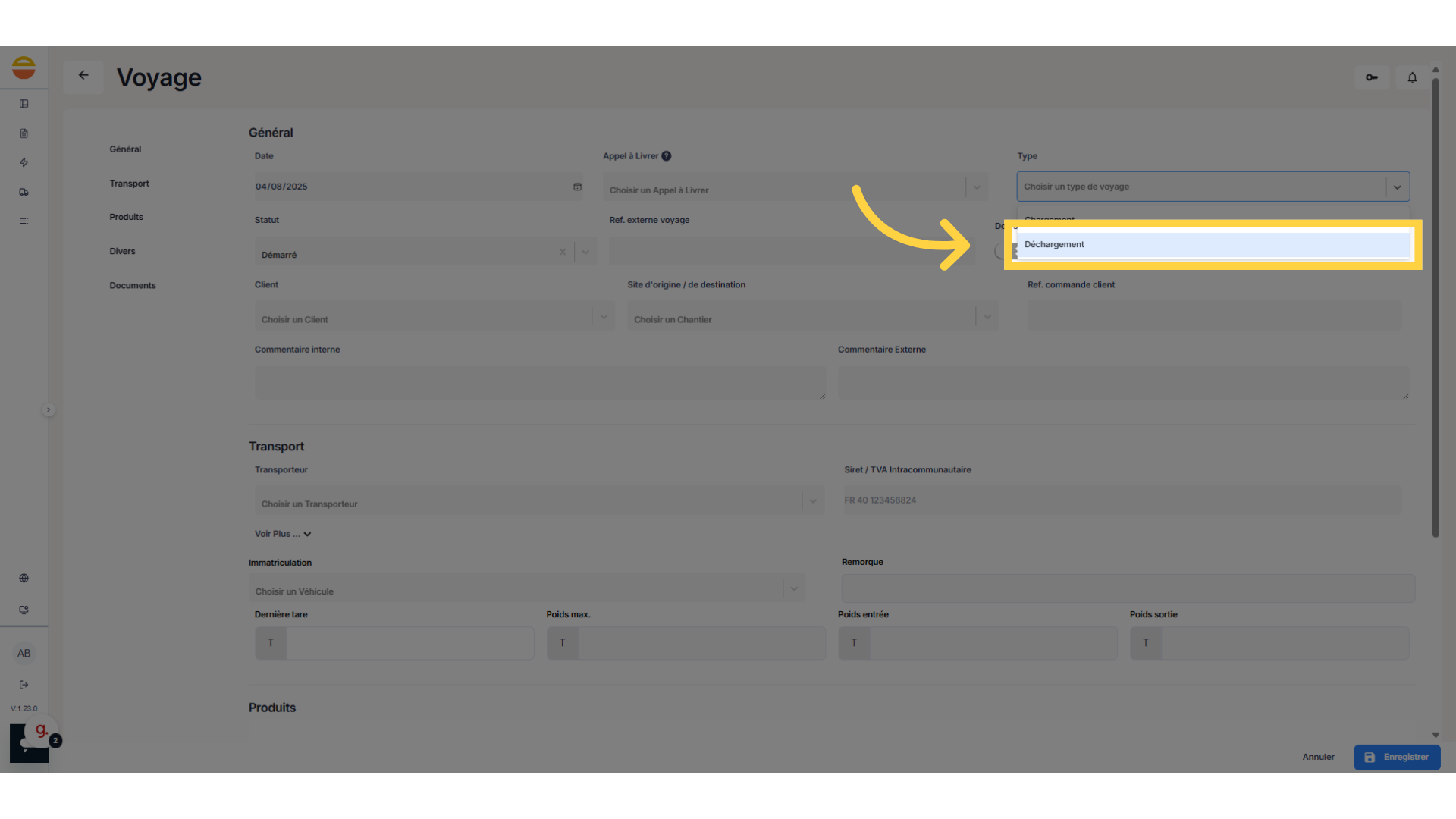Go to the Transport section in the navigation

coord(129,183)
